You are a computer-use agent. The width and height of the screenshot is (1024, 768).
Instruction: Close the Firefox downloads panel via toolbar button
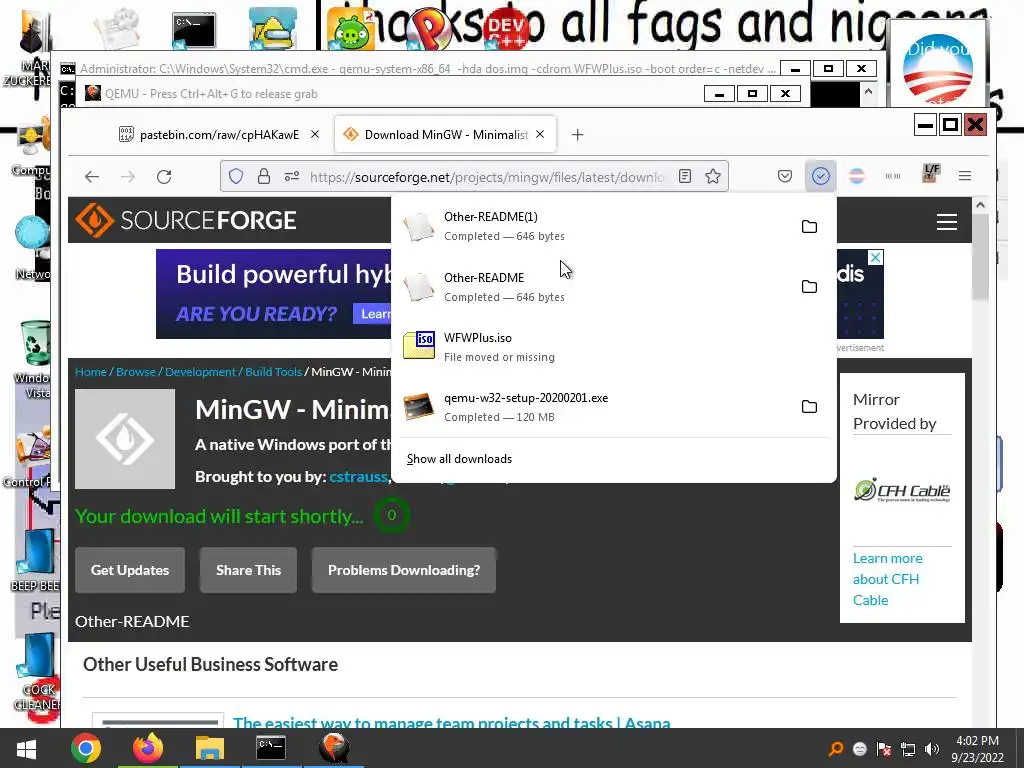click(821, 176)
